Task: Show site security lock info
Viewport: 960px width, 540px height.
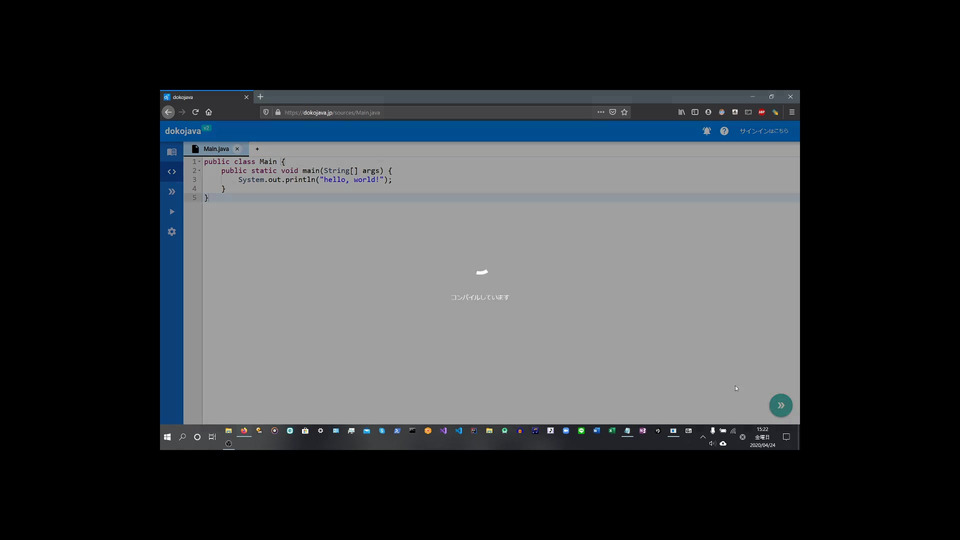Action: pos(278,112)
